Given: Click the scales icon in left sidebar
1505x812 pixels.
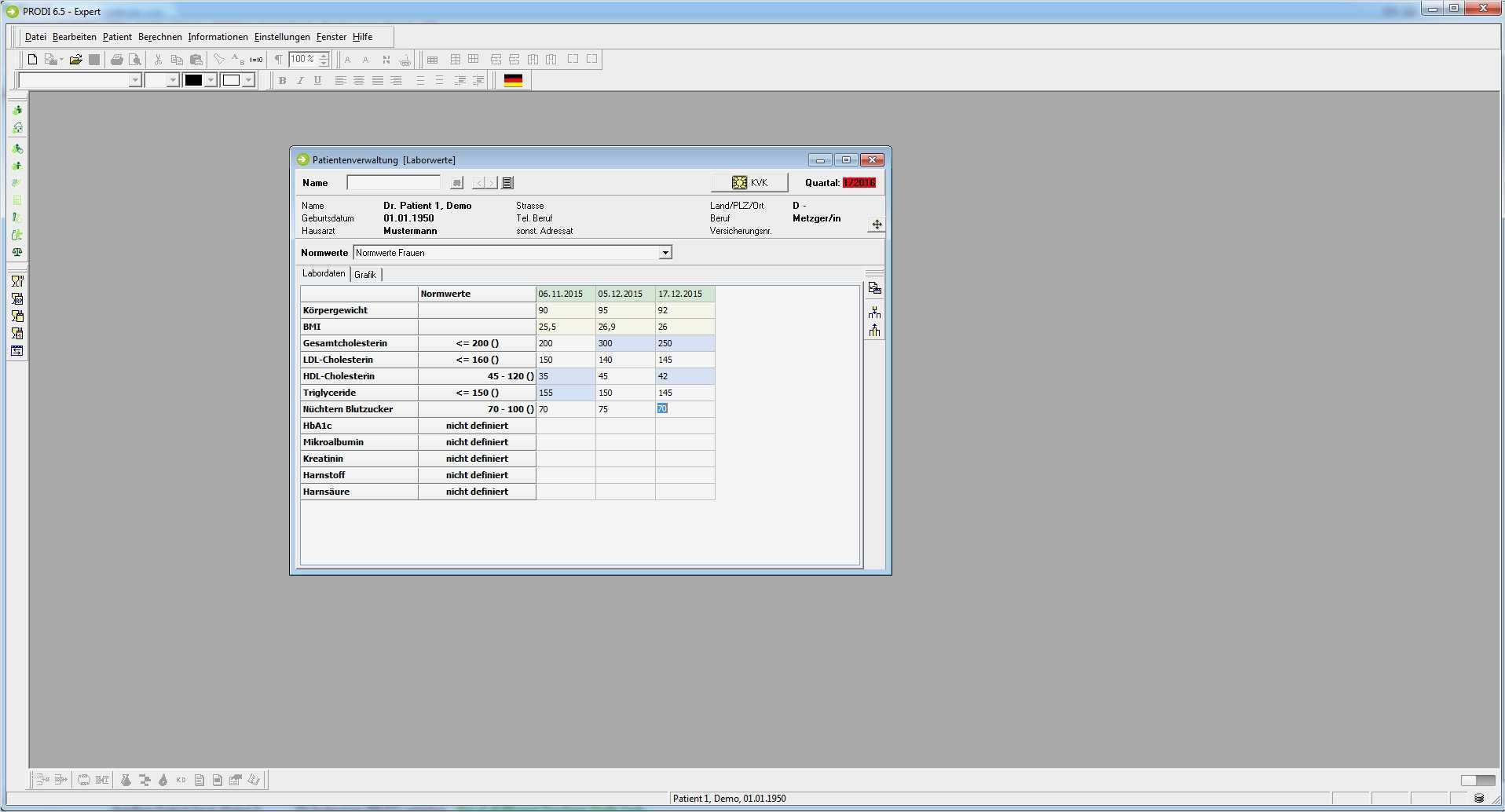Looking at the screenshot, I should tap(16, 252).
